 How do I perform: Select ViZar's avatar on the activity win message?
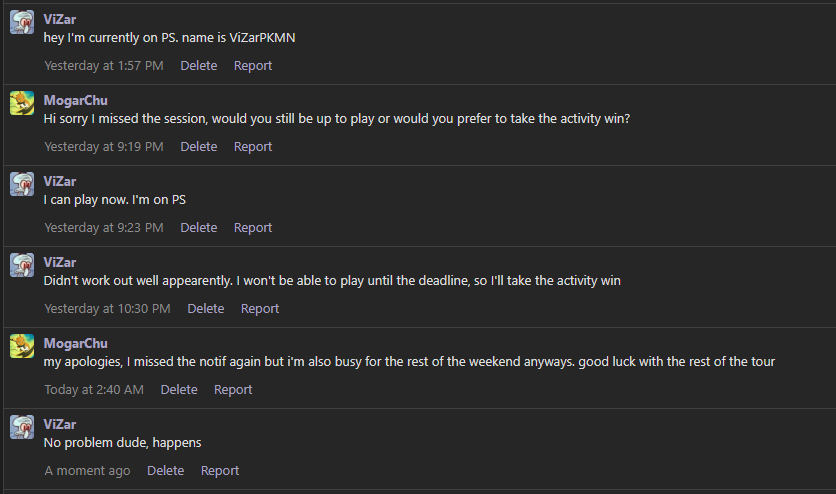tap(22, 265)
